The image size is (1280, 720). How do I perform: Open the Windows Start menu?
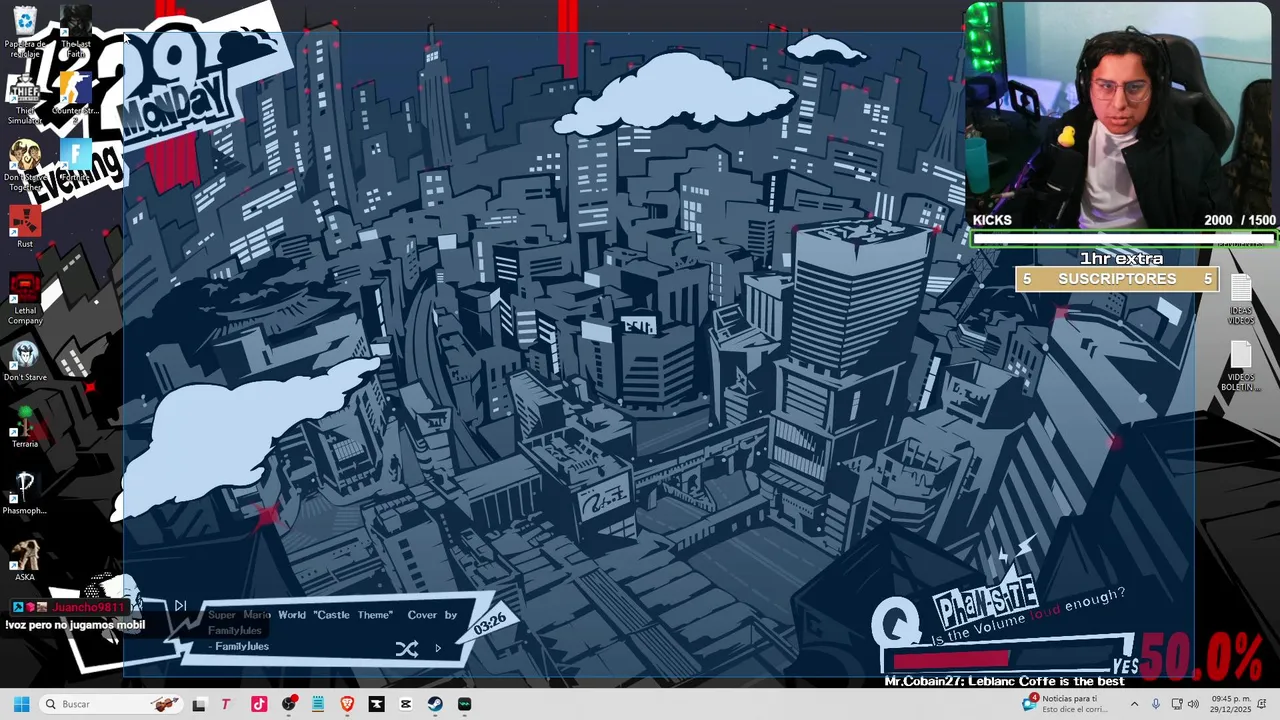pos(21,704)
